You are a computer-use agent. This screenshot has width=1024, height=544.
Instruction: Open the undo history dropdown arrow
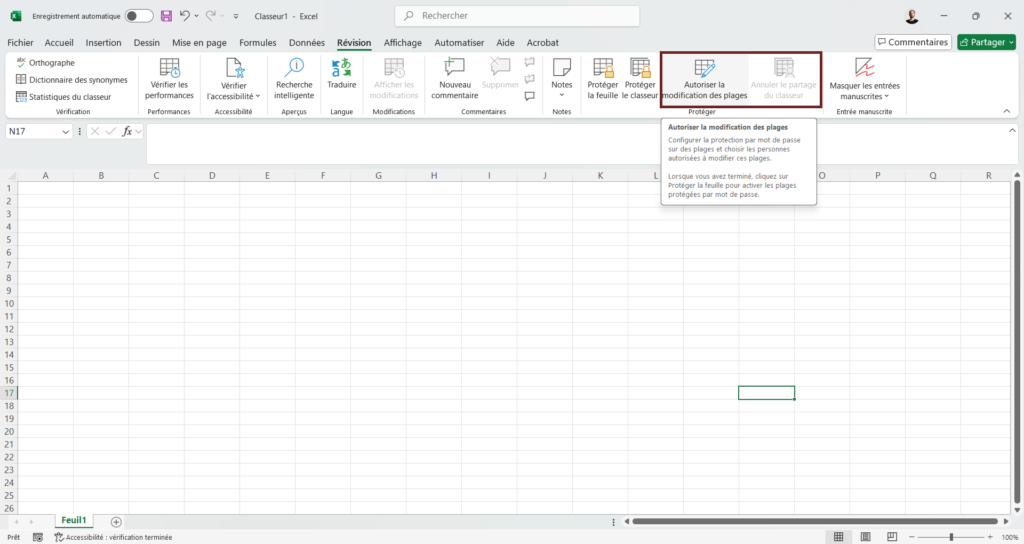click(x=197, y=16)
